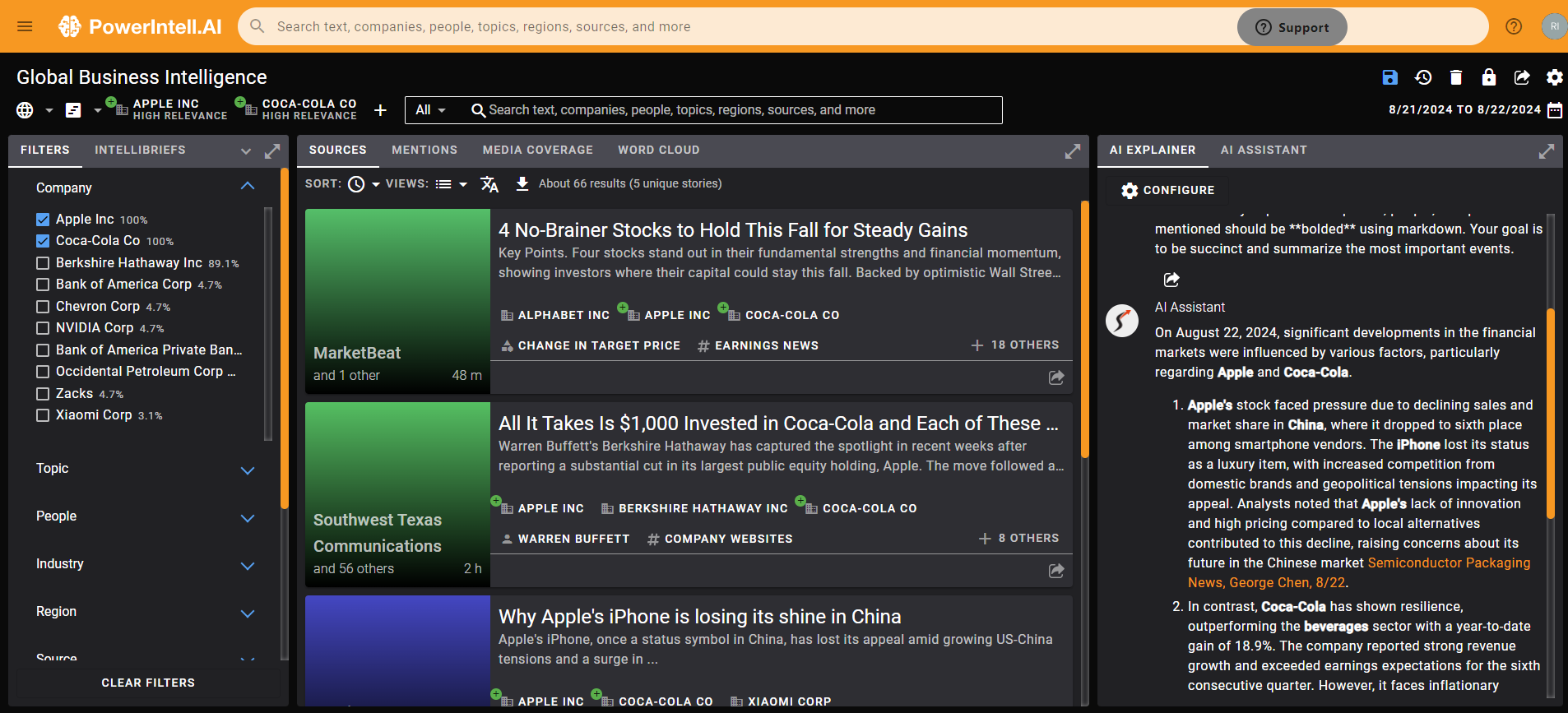Open the Filters panel tab overflow chevron
This screenshot has height=713, width=1568.
pos(245,151)
